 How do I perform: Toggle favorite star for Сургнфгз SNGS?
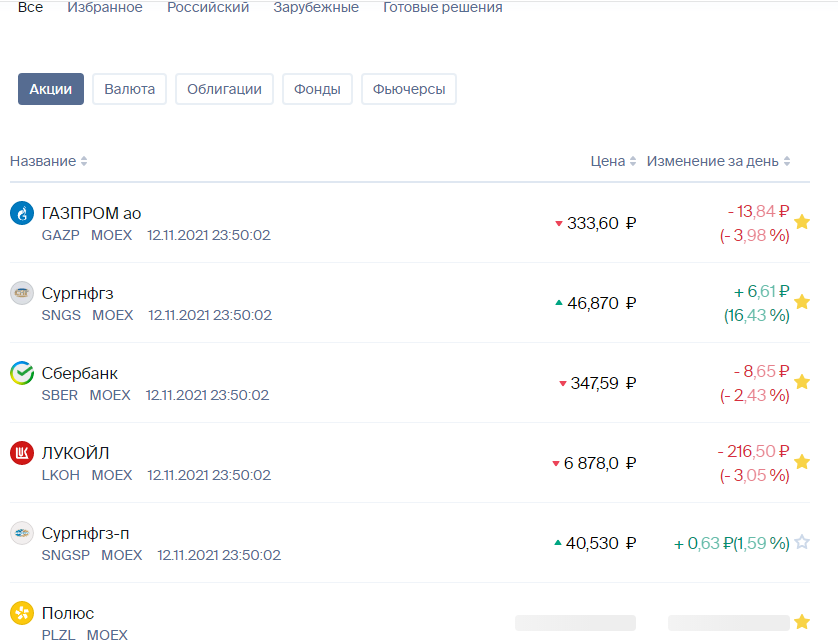tap(802, 302)
